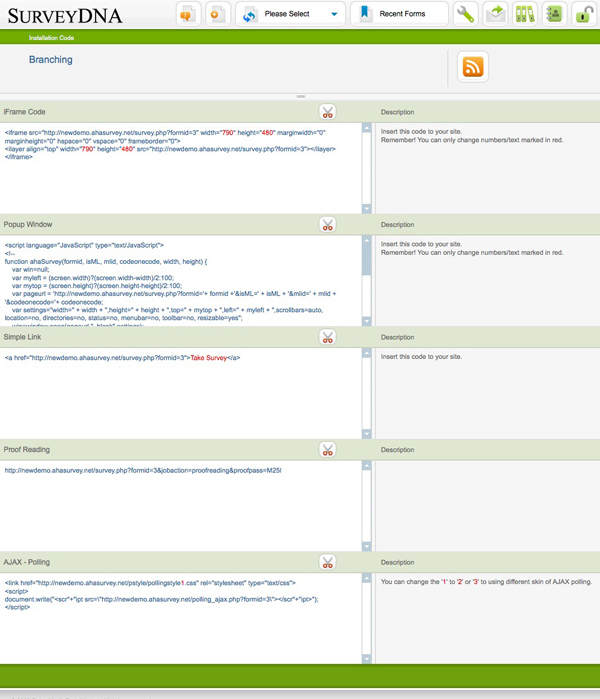Click the envelope send icon
This screenshot has height=699, width=600.
[x=495, y=14]
